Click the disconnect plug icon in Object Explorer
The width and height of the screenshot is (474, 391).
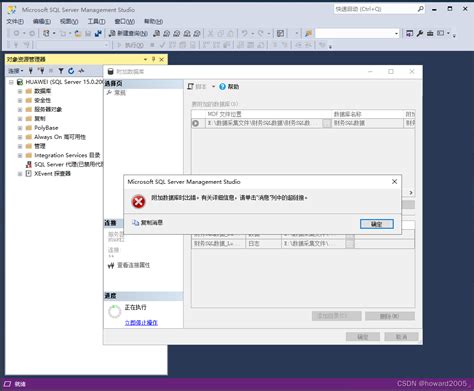[41, 71]
